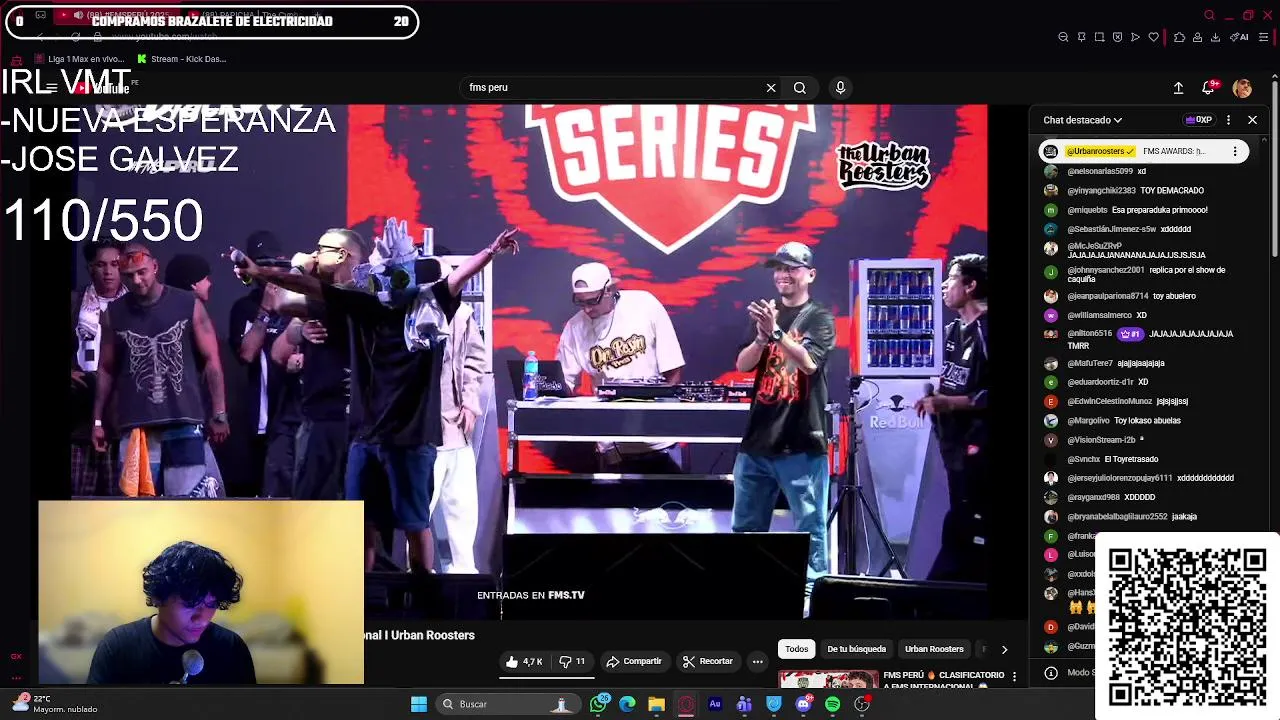Open options for FMS PERÚ recommended video
1280x720 pixels.
(1014, 677)
